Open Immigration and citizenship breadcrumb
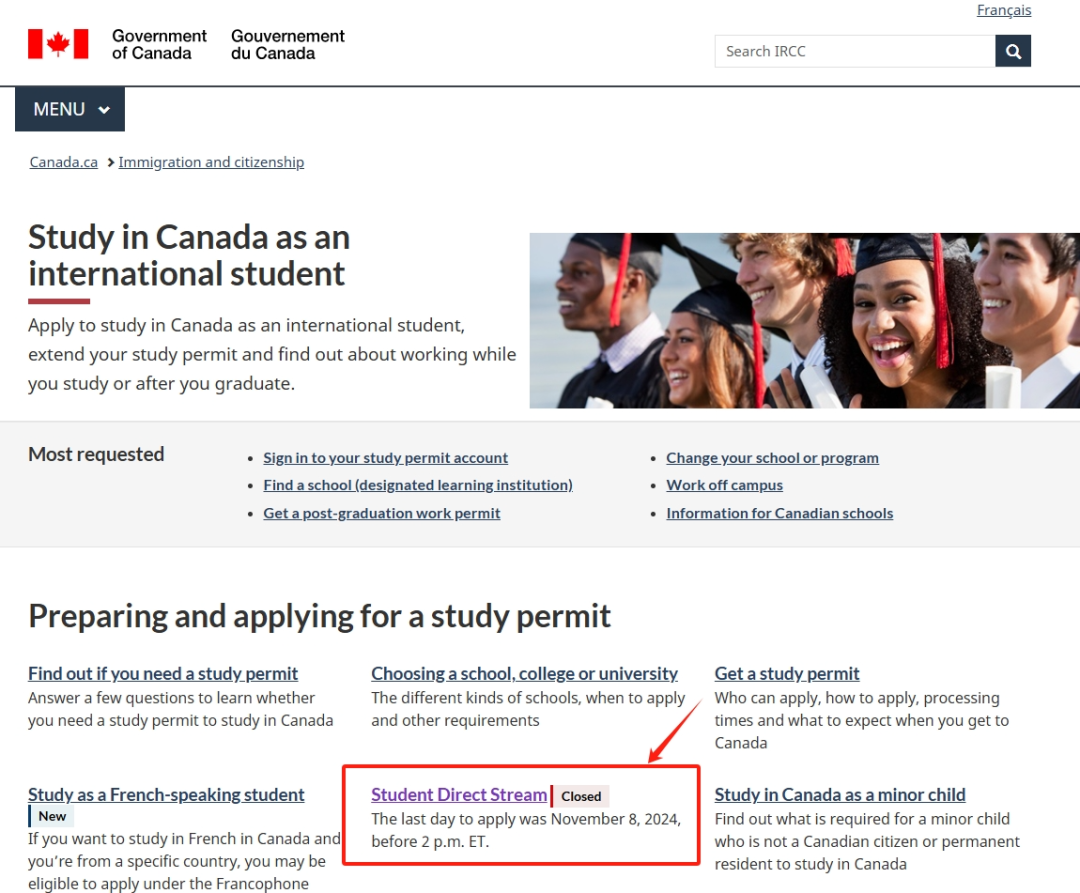Viewport: 1080px width, 893px height. (211, 162)
